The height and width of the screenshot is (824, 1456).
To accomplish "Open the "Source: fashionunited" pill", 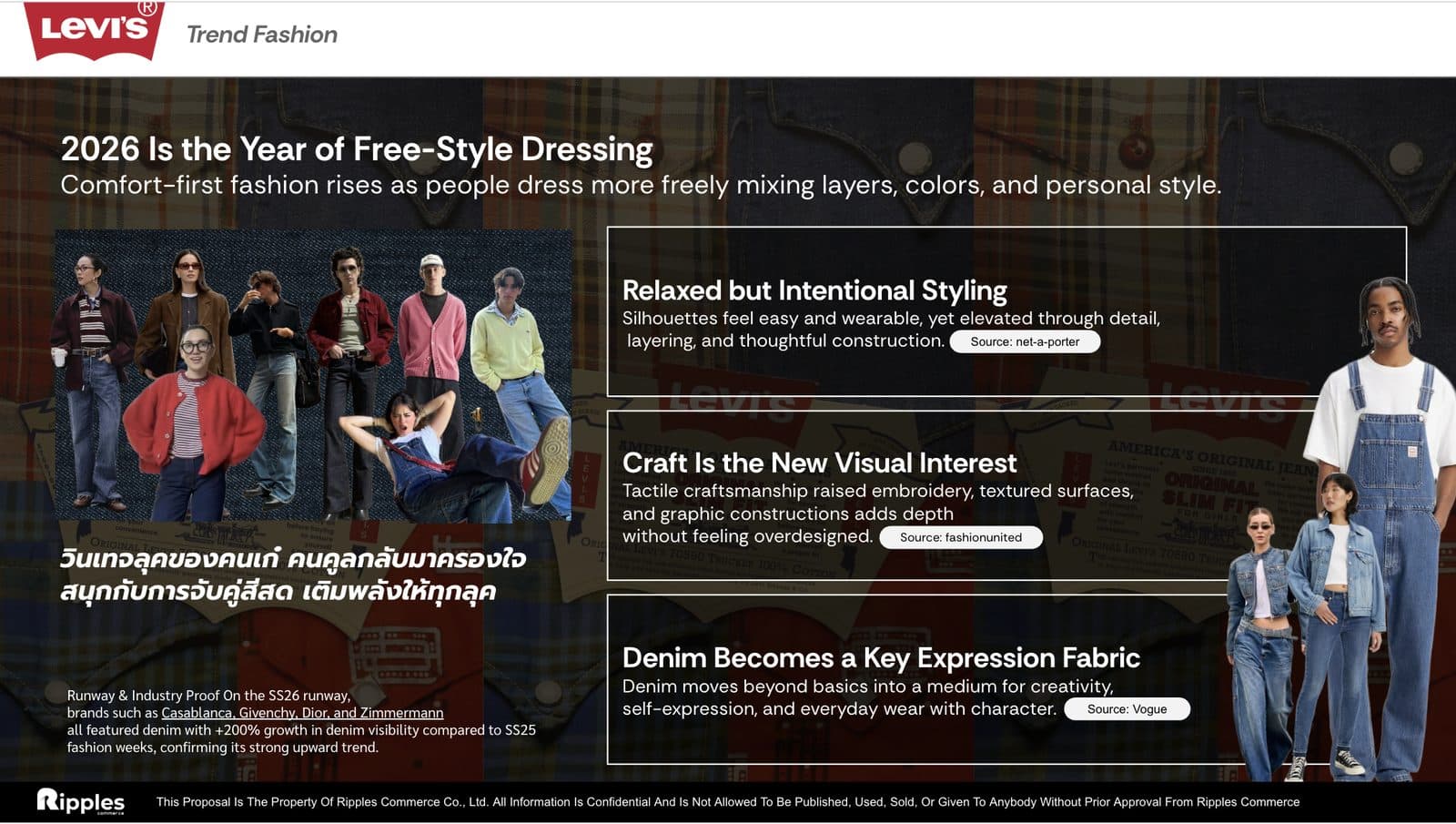I will point(961,537).
